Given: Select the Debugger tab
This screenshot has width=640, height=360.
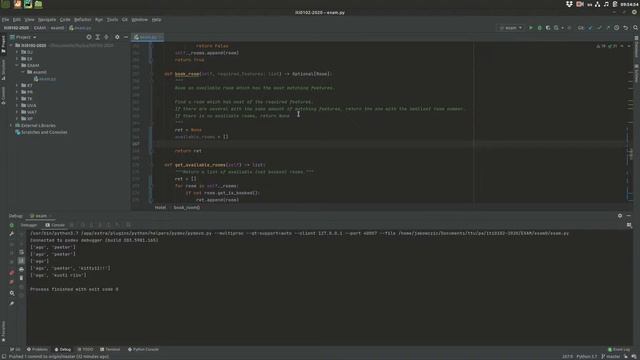Looking at the screenshot, I should [x=29, y=225].
